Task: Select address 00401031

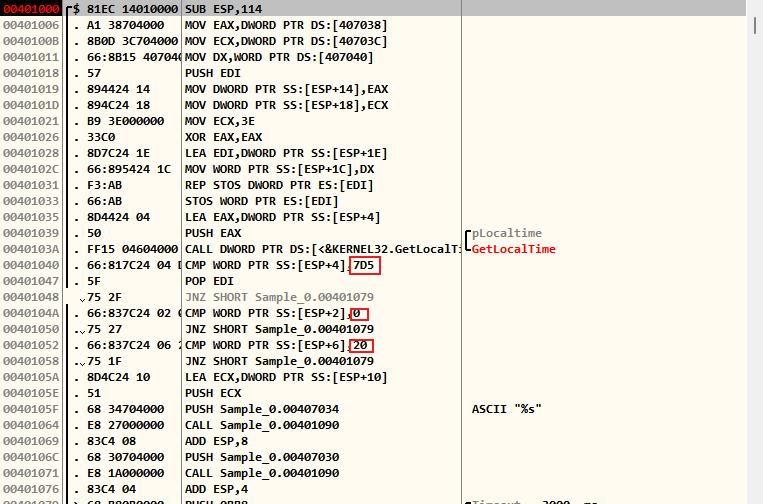Action: pos(31,186)
